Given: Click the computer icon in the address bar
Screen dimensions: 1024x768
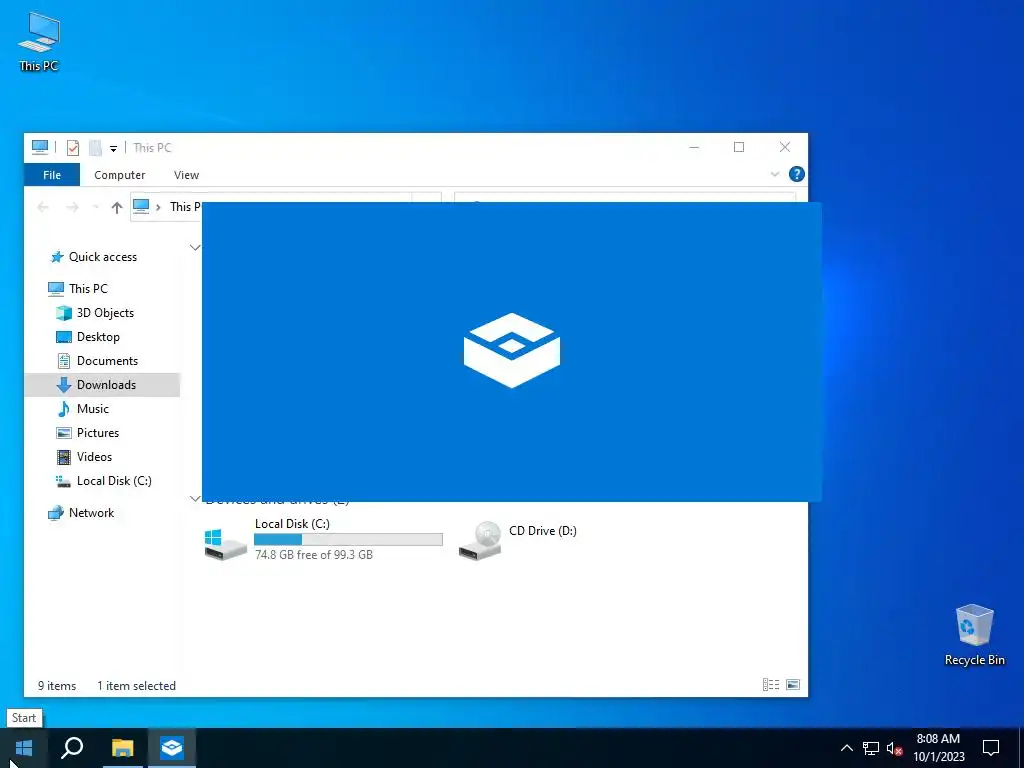Looking at the screenshot, I should (141, 206).
